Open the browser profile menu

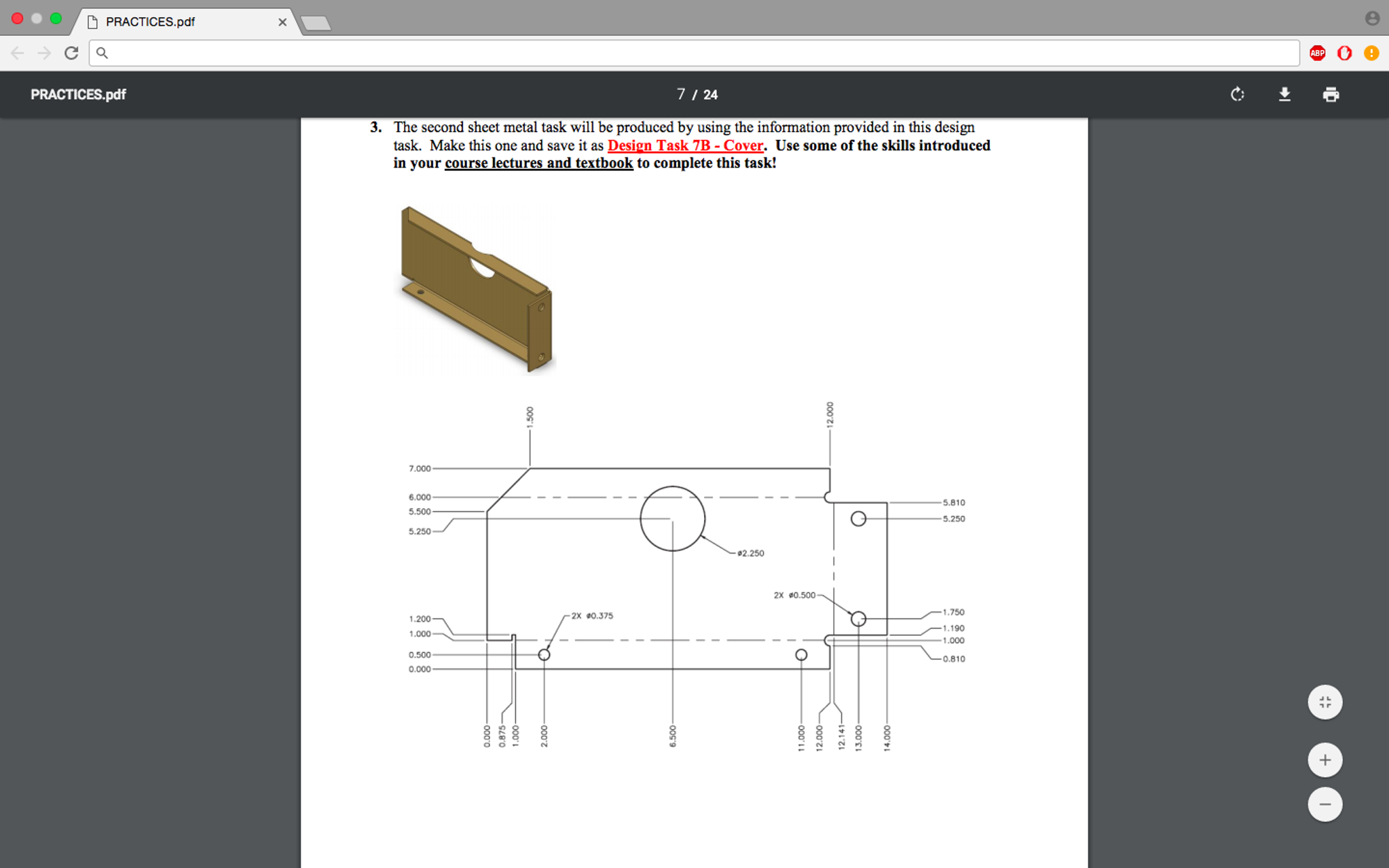1373,18
